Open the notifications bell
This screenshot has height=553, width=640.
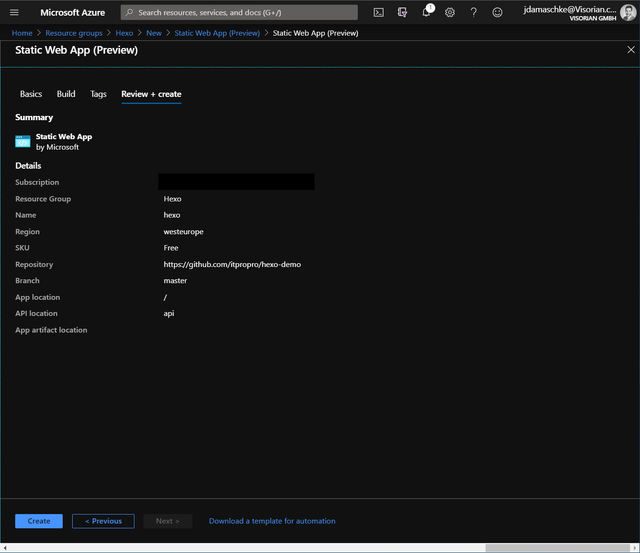coord(427,12)
